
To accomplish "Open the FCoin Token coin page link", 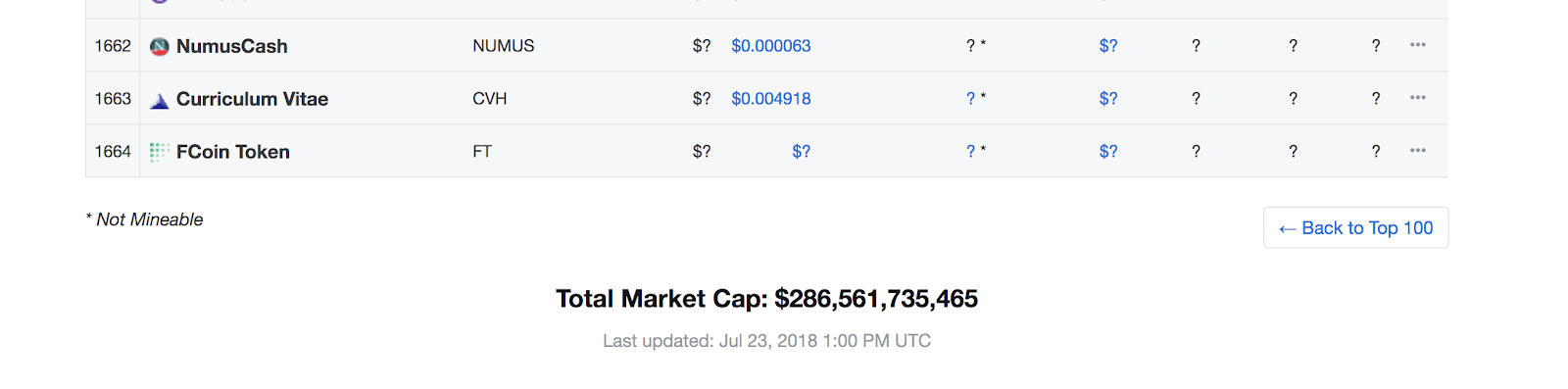I will click(233, 152).
